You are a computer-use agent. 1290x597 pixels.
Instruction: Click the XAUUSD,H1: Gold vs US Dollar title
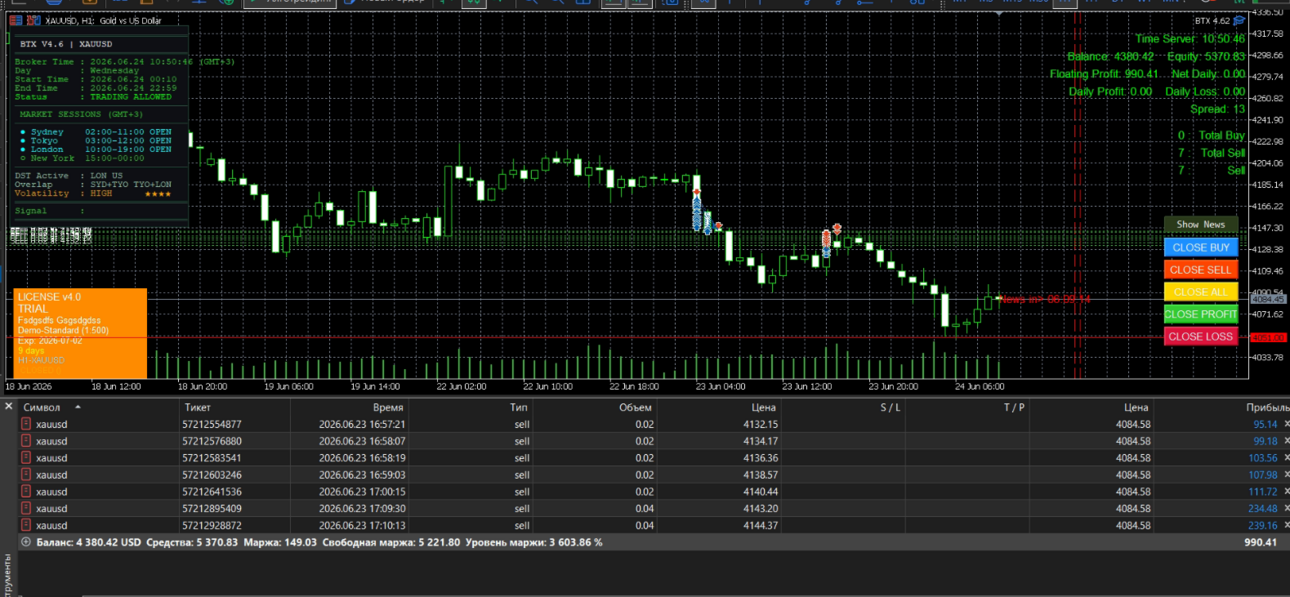coord(104,20)
